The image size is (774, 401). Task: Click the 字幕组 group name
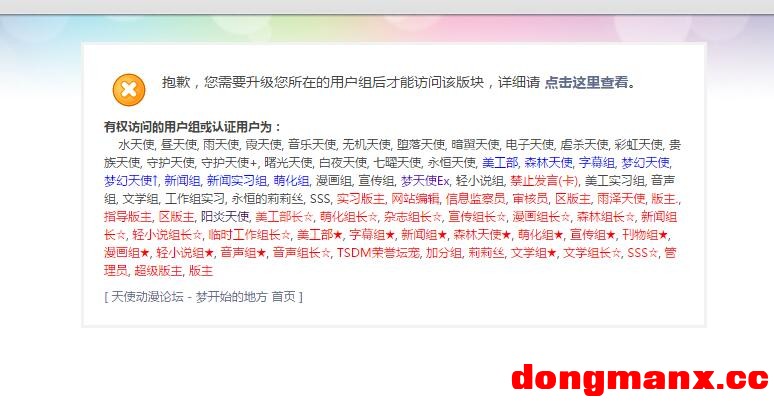coord(596,162)
